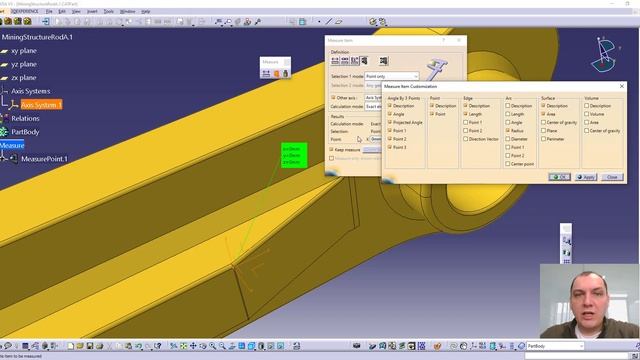Click the What's This help icon in bottom toolbar
The height and width of the screenshot is (360, 640).
pyautogui.click(x=158, y=346)
